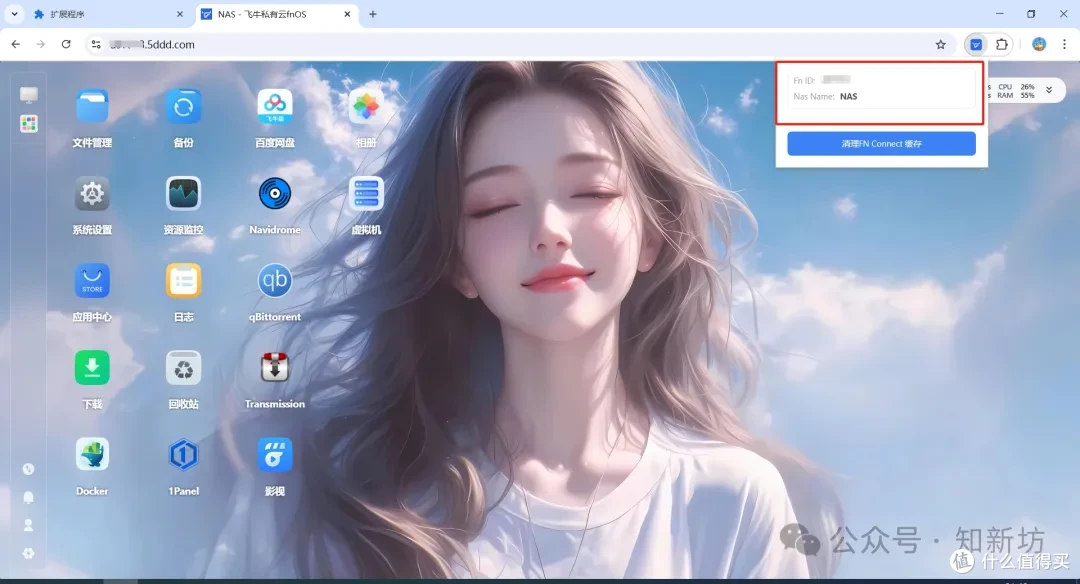This screenshot has height=584, width=1080.
Task: Open Chrome profile avatar
Action: (x=1039, y=45)
